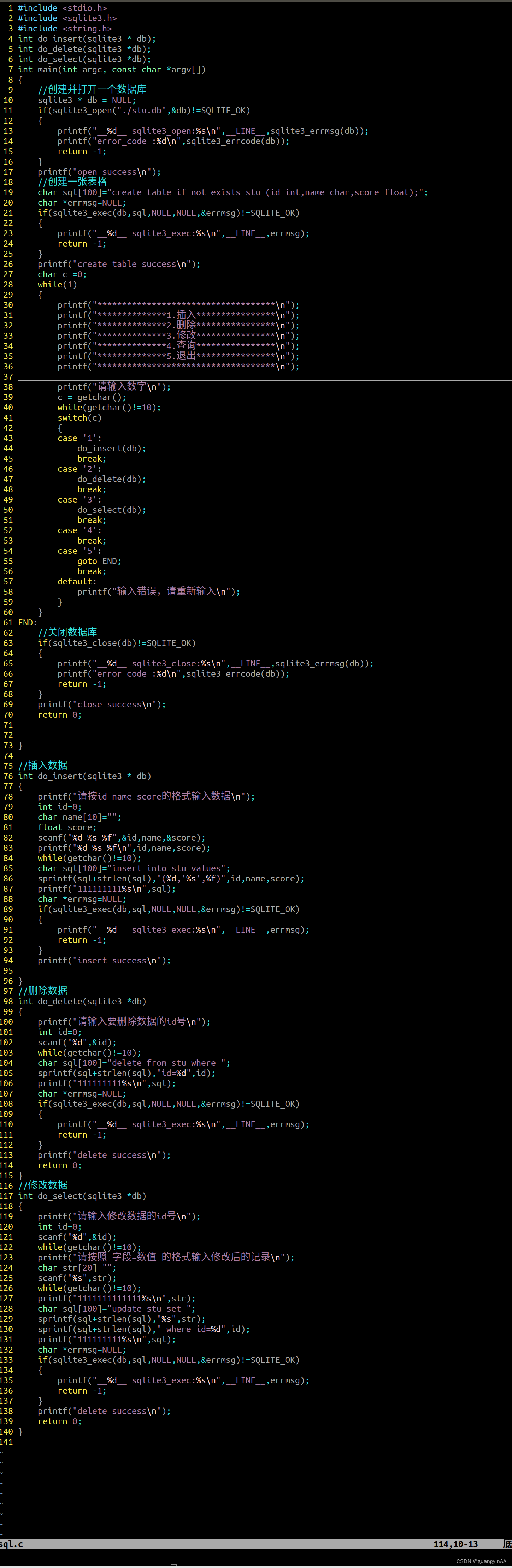Click the 'switch(c)' line
The image size is (512, 1568).
[x=80, y=417]
